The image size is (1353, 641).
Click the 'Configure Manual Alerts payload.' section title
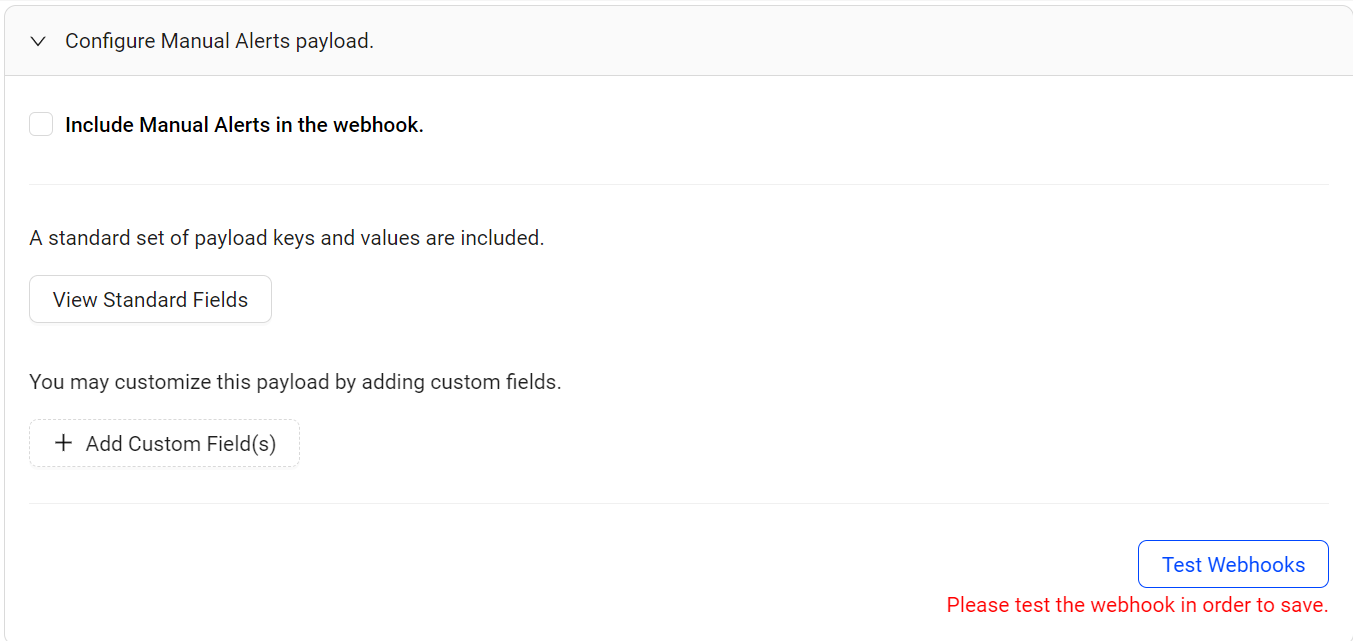[219, 41]
